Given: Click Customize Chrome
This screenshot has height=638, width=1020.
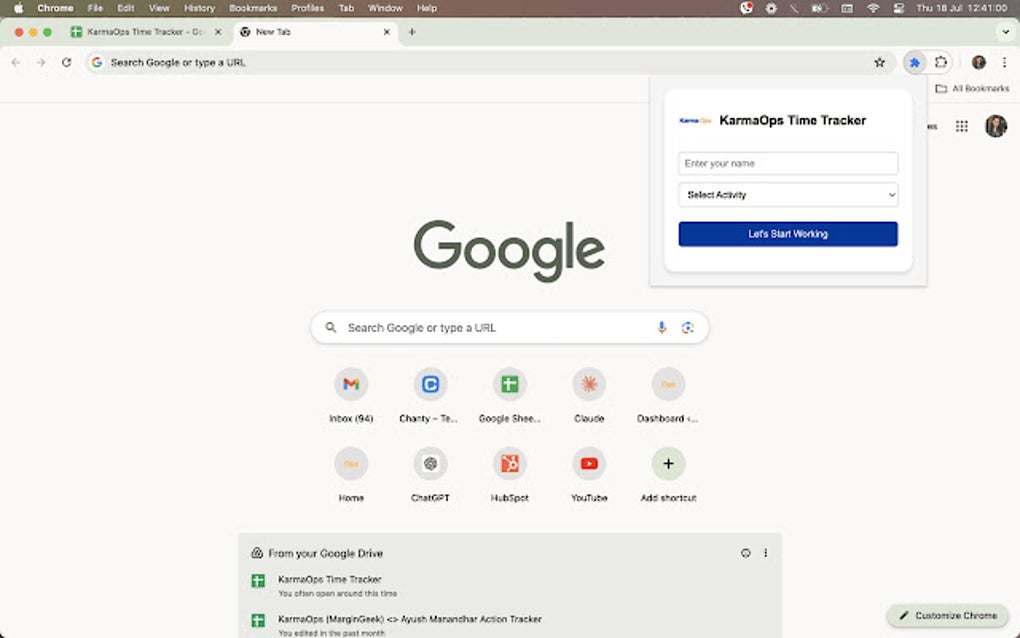Looking at the screenshot, I should click(x=948, y=615).
